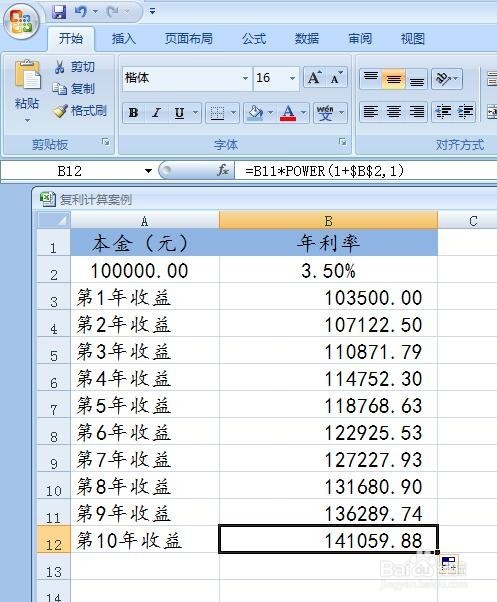Click the Copy (复制) button

[74, 89]
